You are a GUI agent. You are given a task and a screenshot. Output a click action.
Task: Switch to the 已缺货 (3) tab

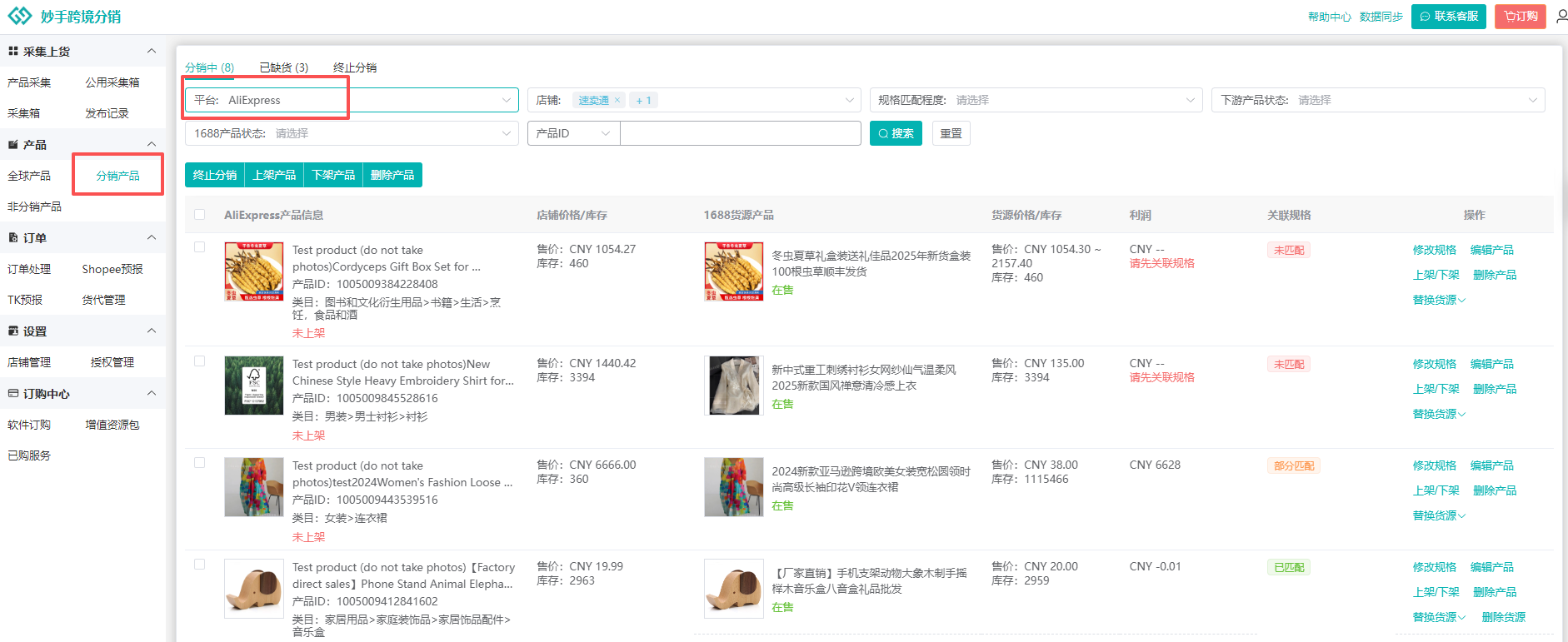click(x=283, y=67)
